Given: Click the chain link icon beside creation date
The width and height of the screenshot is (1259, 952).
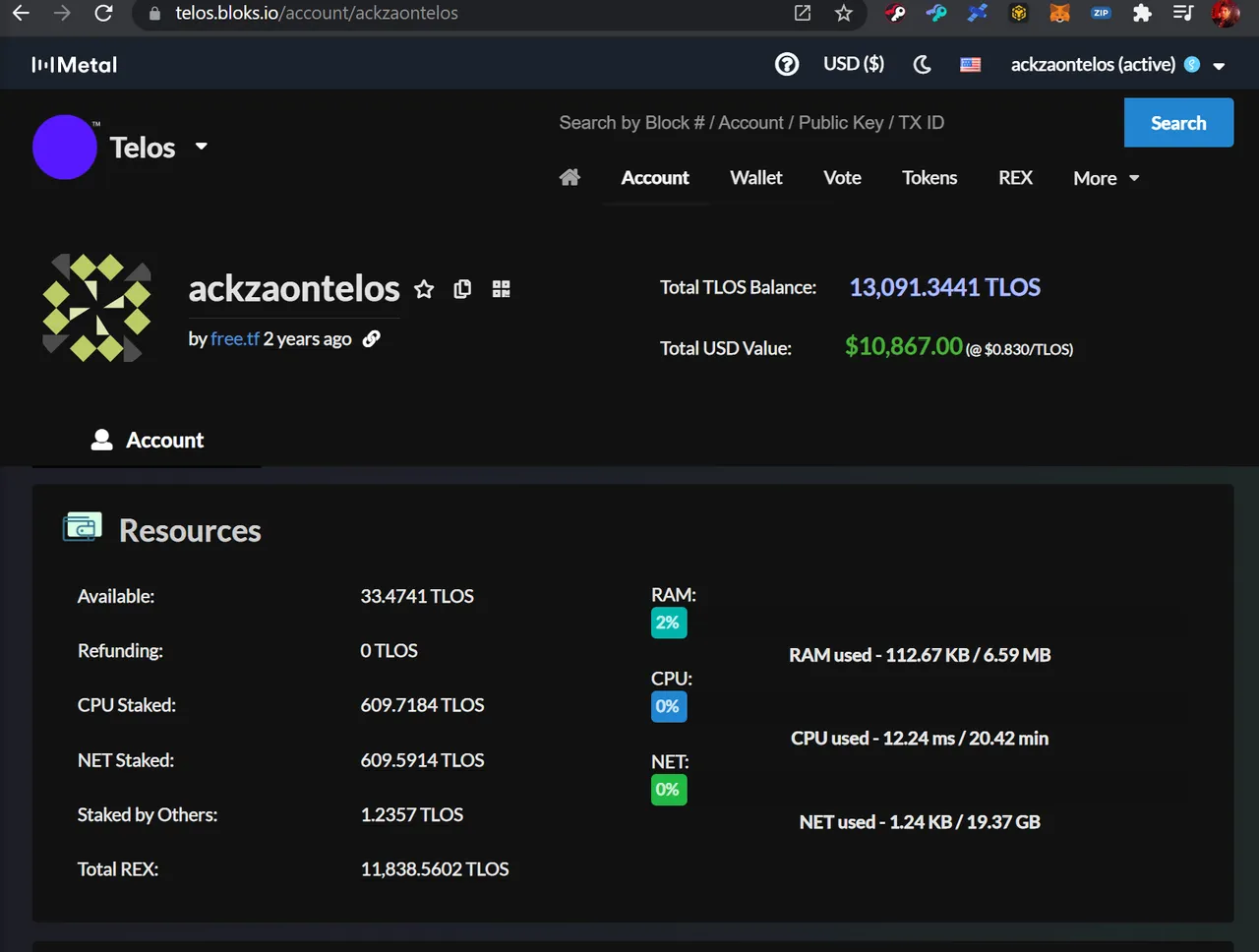Looking at the screenshot, I should 372,338.
